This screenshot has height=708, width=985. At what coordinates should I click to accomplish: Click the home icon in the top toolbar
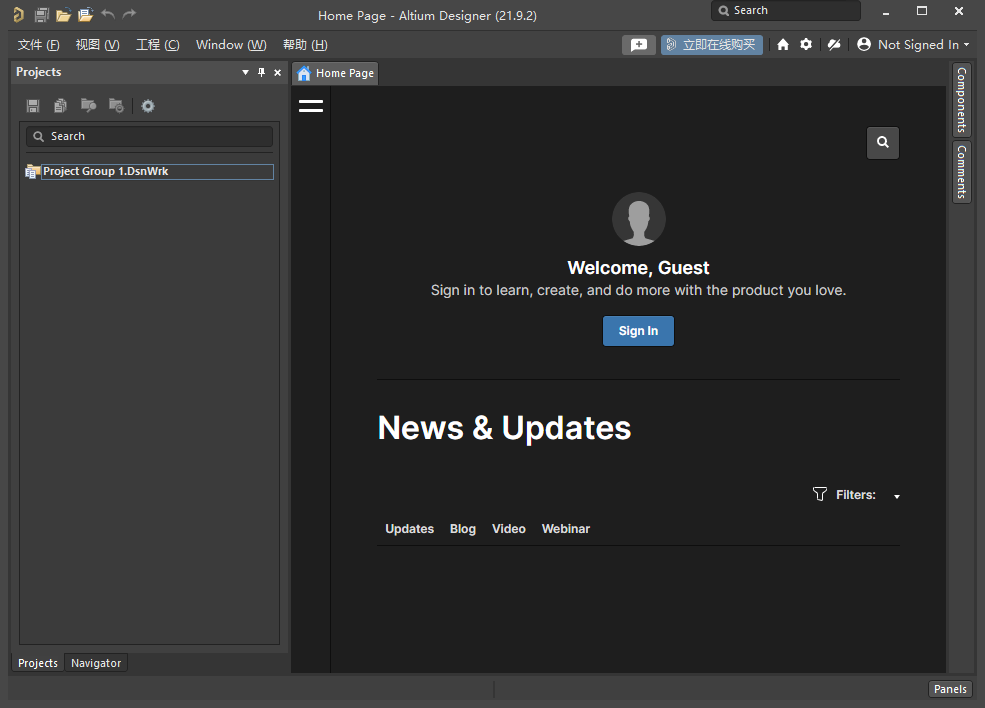pyautogui.click(x=783, y=45)
